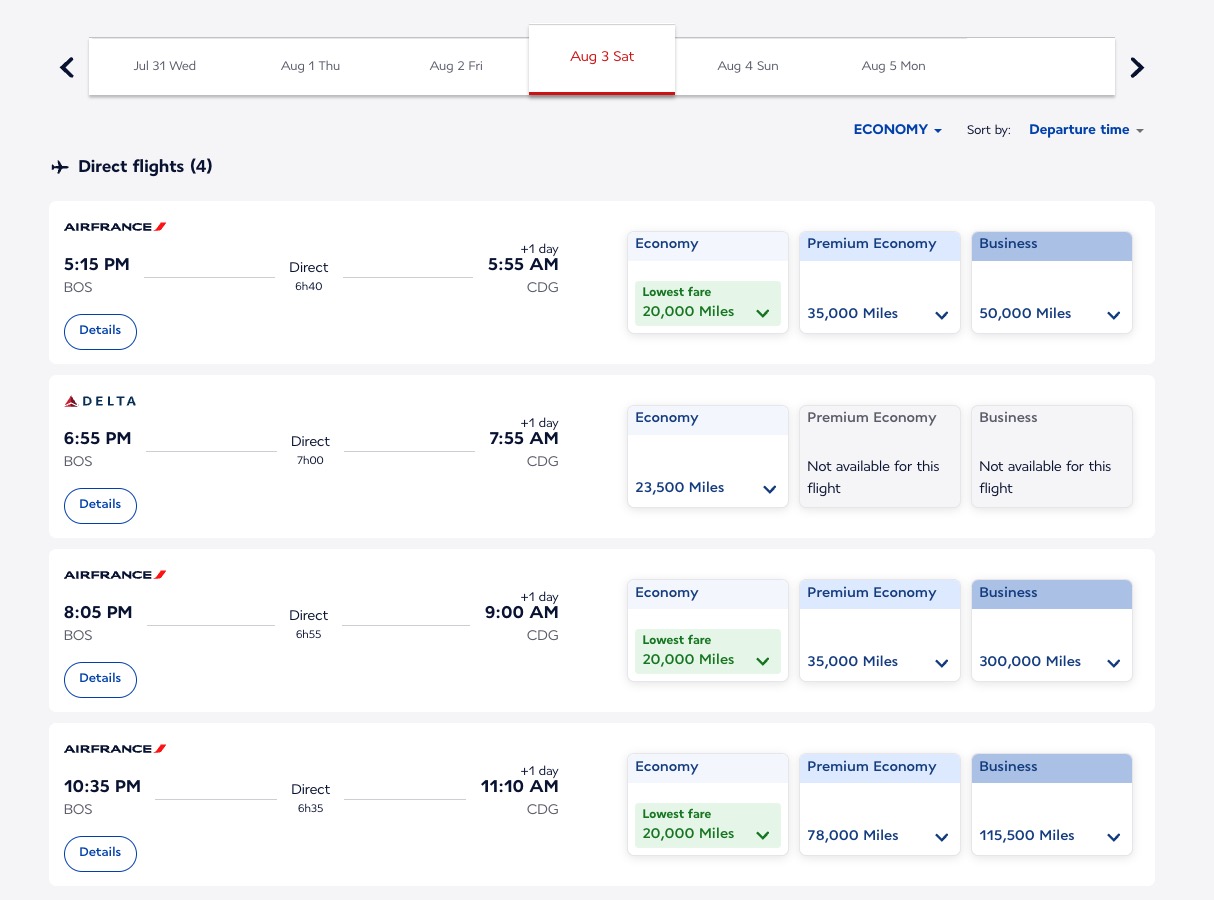
Task: Open Details for the 5:15 PM Air France flight
Action: click(100, 331)
